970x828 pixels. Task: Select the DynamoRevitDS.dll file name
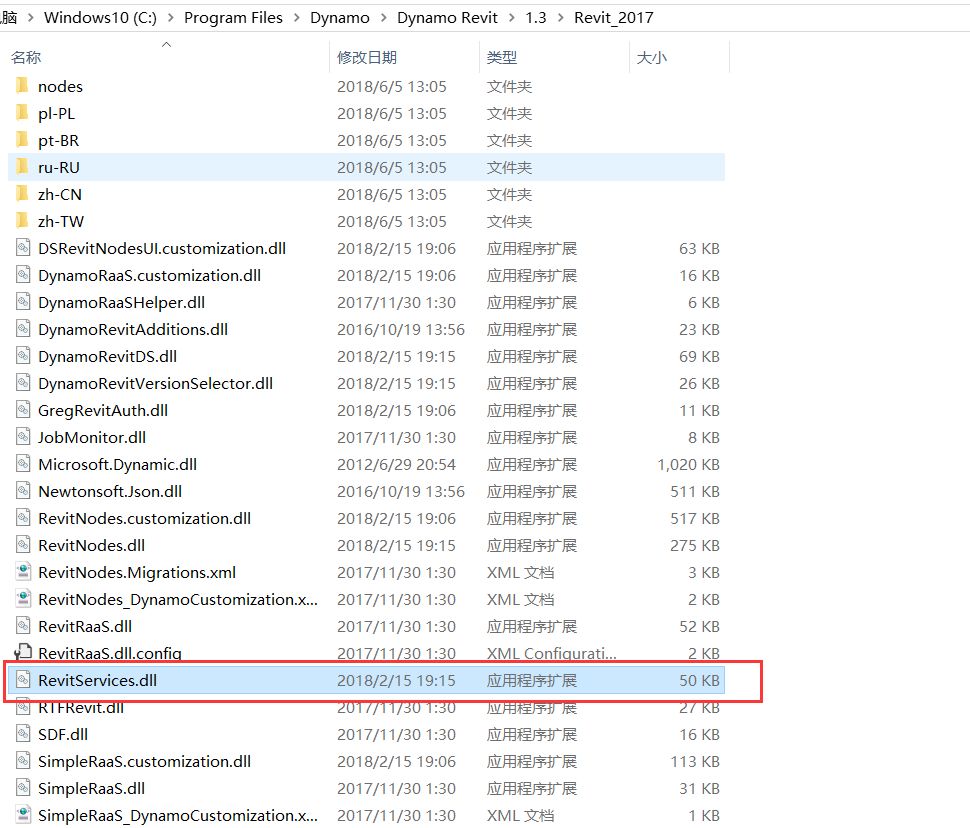click(108, 356)
